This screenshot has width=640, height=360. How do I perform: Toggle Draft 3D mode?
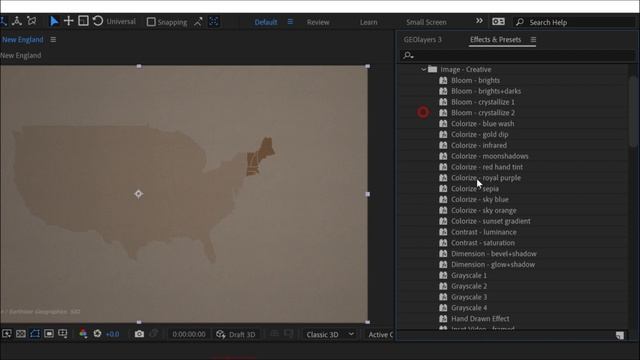pos(236,334)
